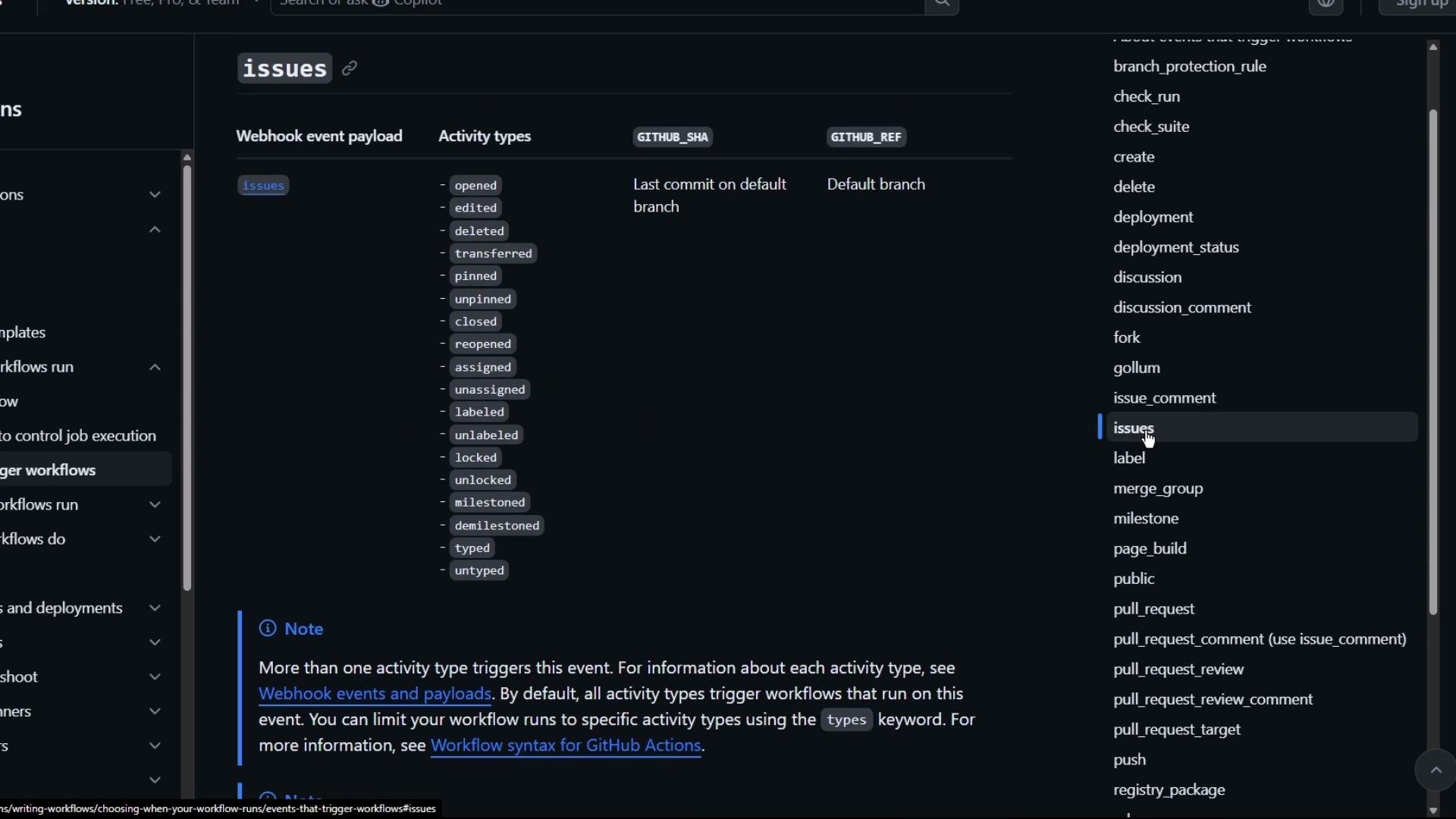Click the anchor link icon beside issues heading

click(x=350, y=68)
